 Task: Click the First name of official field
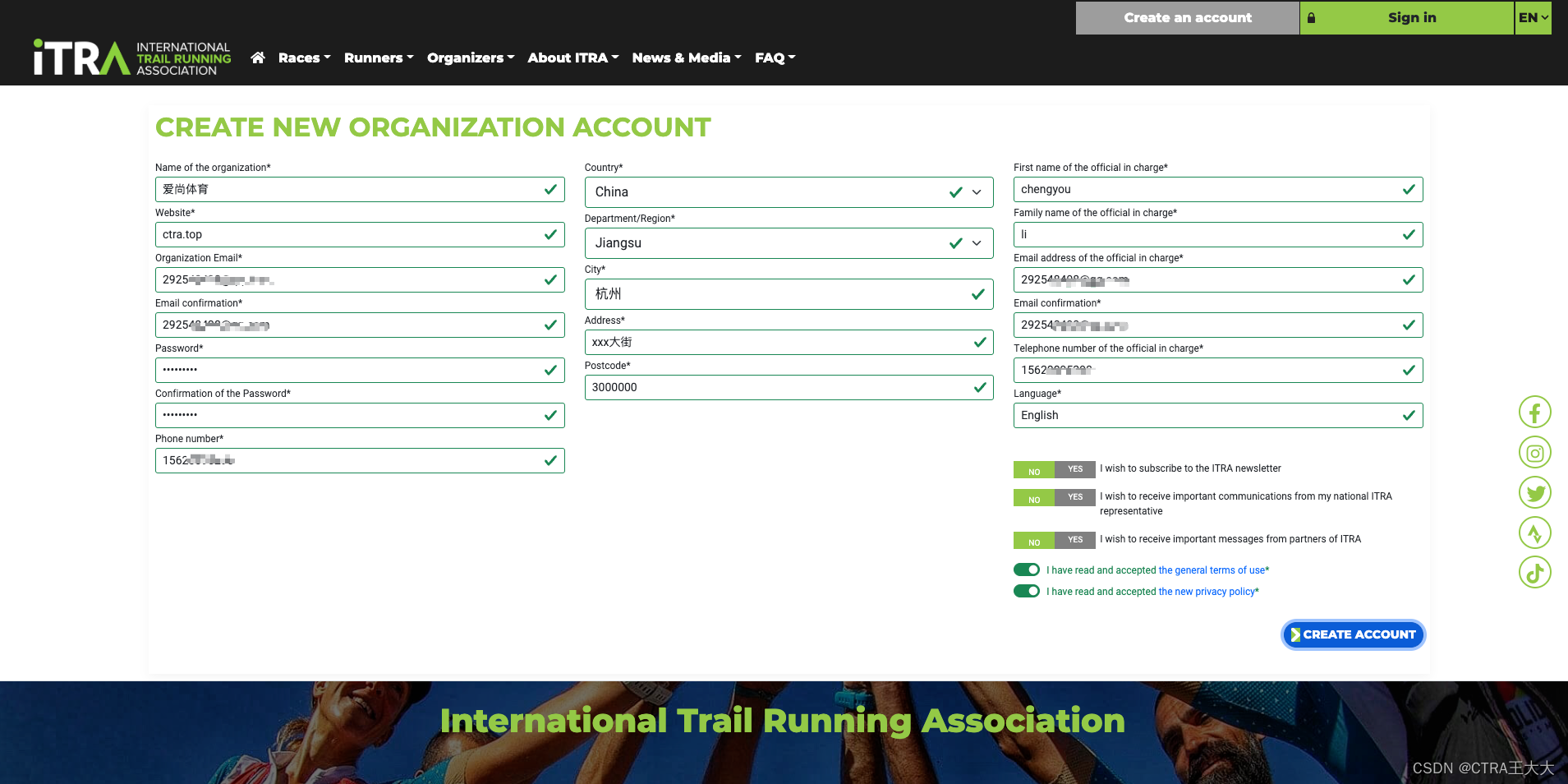pos(1218,190)
